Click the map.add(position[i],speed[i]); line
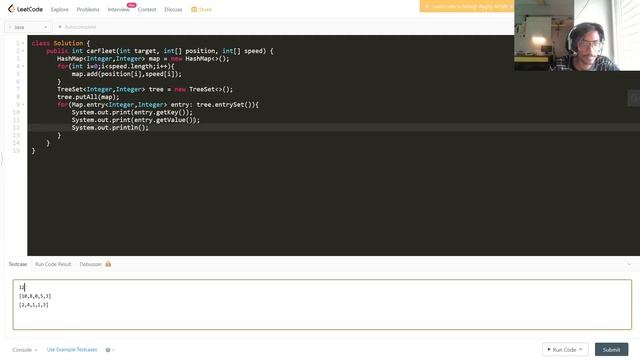The image size is (640, 360). 127,74
